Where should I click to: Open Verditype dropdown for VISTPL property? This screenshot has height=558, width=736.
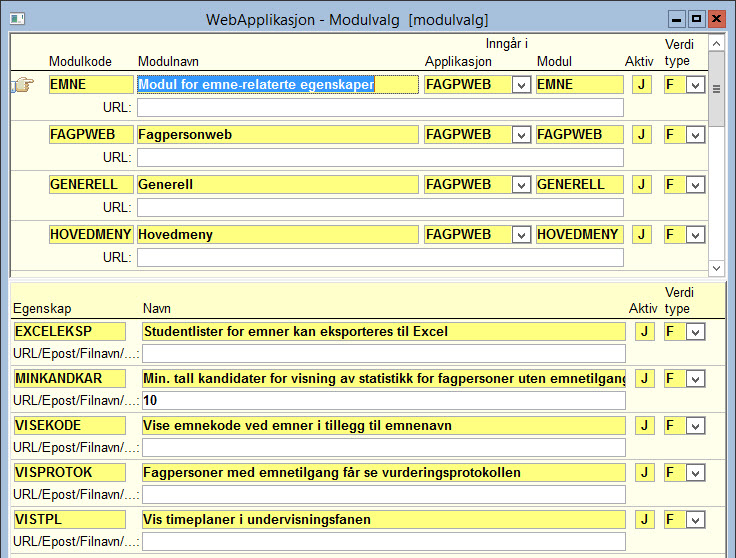695,520
